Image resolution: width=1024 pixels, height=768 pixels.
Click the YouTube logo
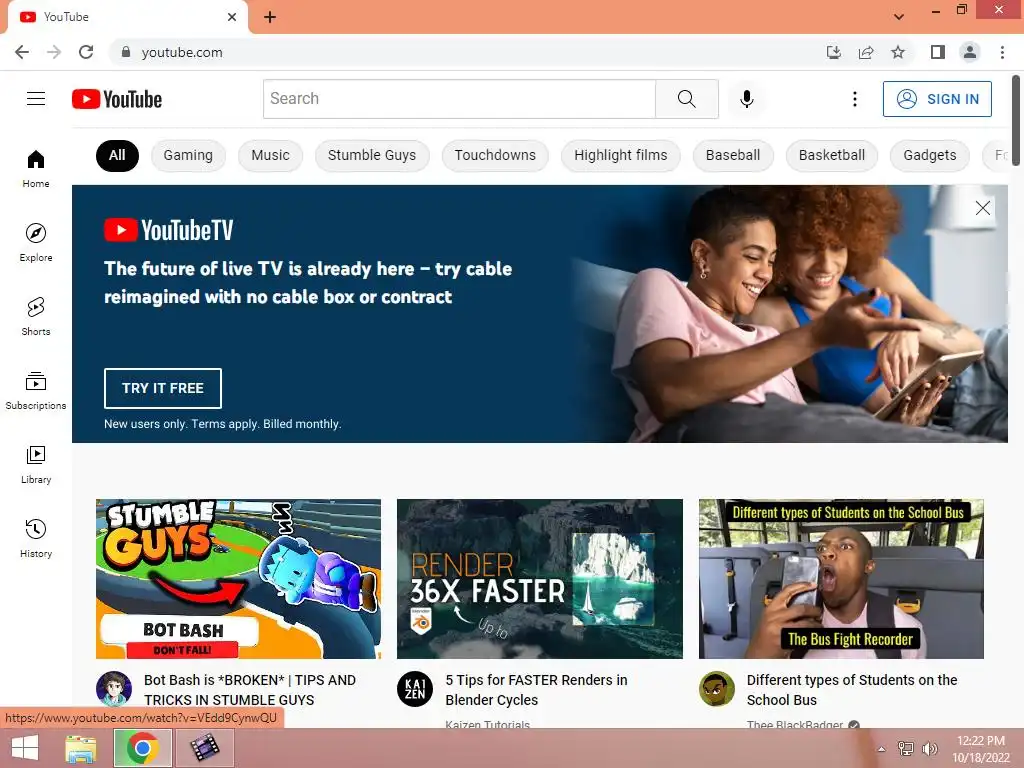tap(117, 99)
